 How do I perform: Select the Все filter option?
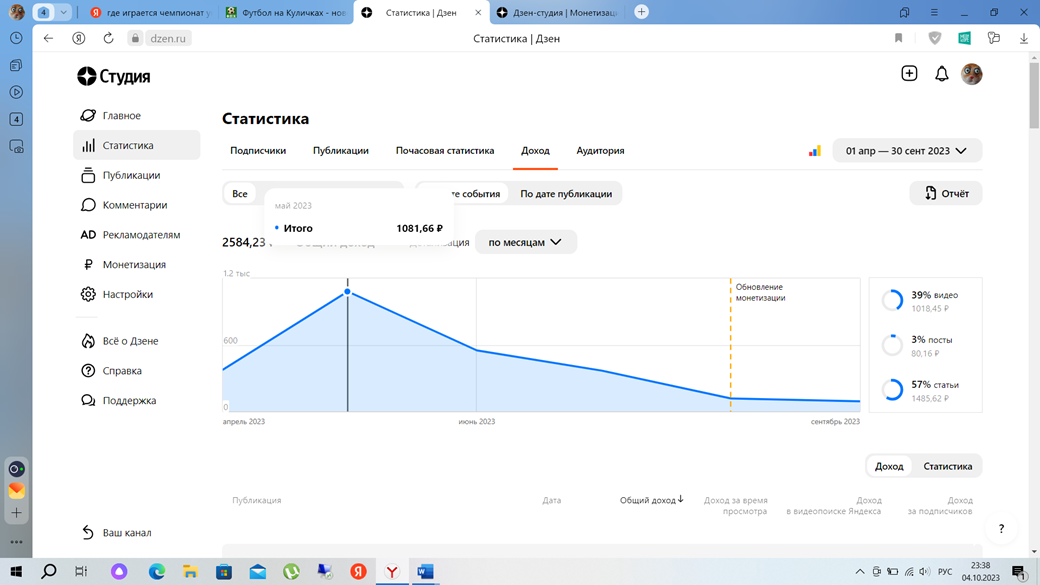(x=239, y=194)
